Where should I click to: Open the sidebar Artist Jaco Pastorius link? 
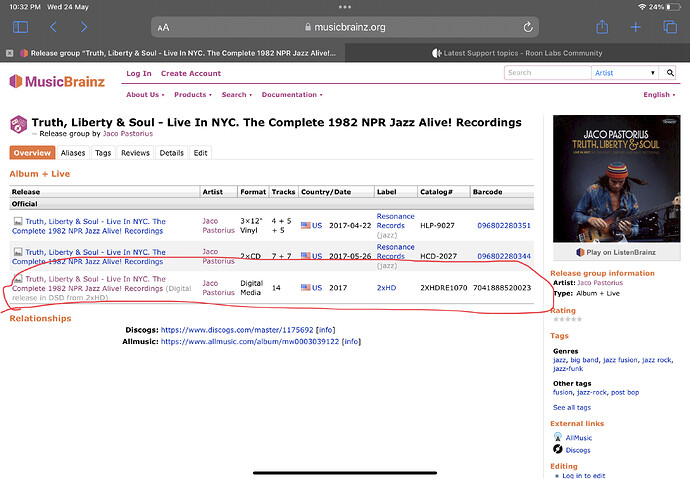(x=600, y=283)
